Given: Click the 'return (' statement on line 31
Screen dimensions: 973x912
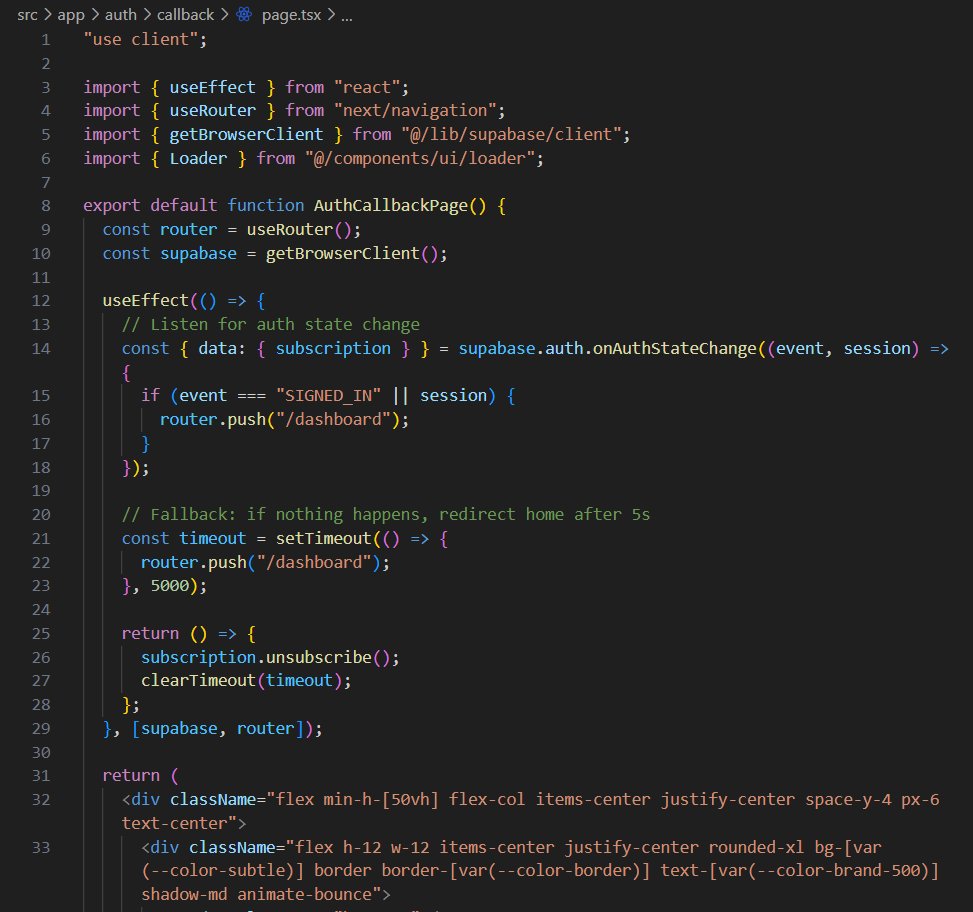Looking at the screenshot, I should click(140, 776).
